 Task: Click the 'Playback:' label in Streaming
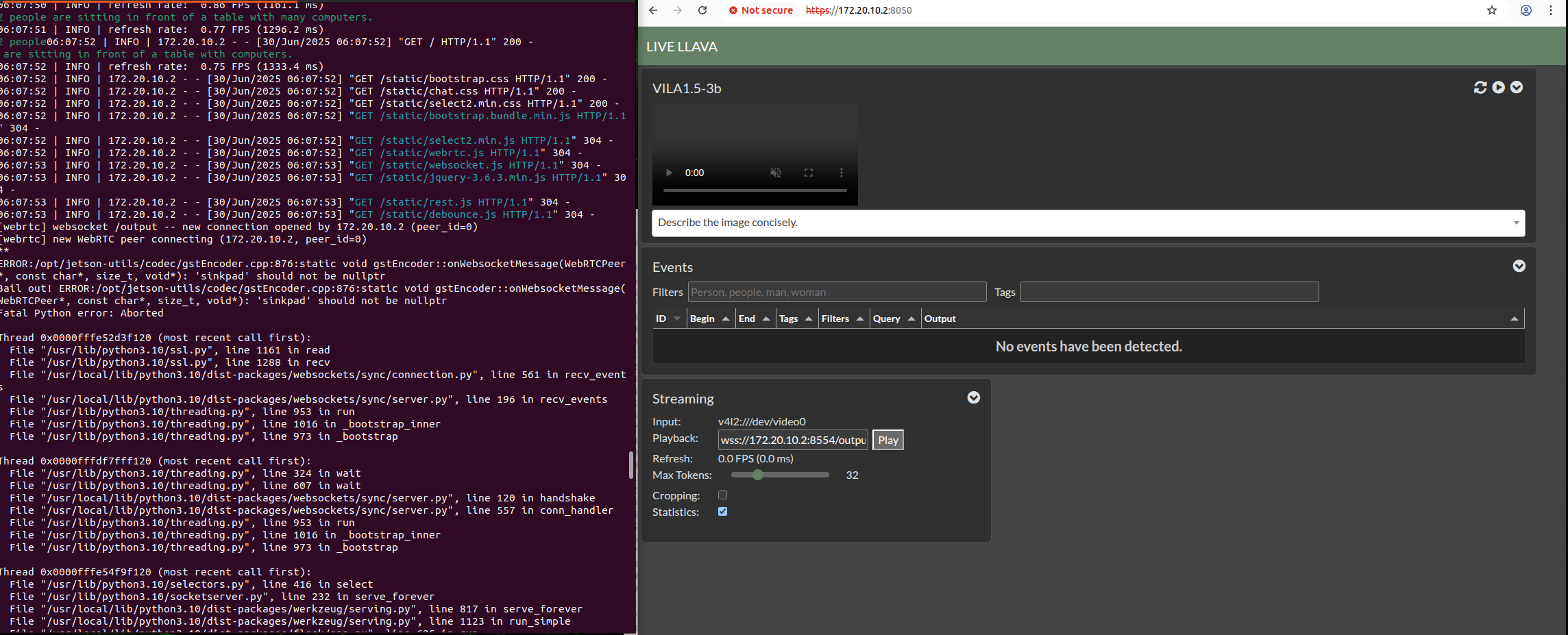click(x=675, y=438)
